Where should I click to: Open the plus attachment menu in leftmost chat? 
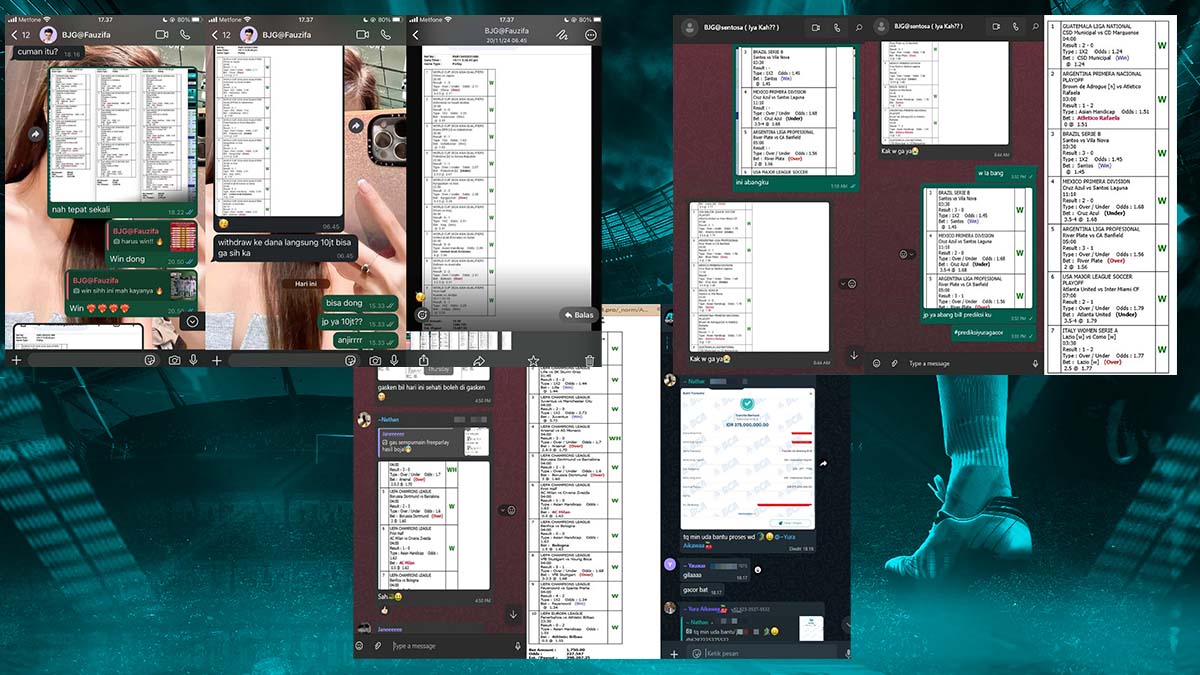(15, 360)
